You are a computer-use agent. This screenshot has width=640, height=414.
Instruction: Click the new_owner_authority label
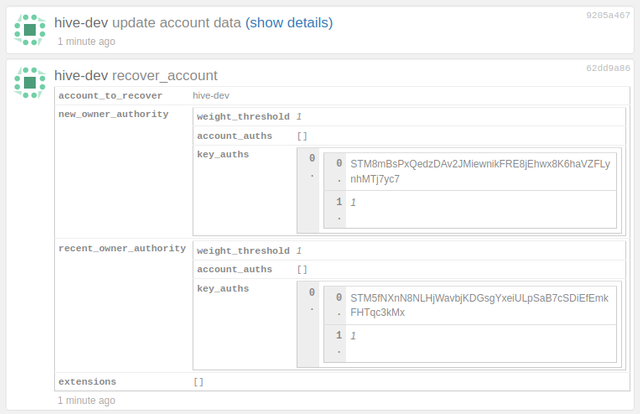(x=113, y=114)
